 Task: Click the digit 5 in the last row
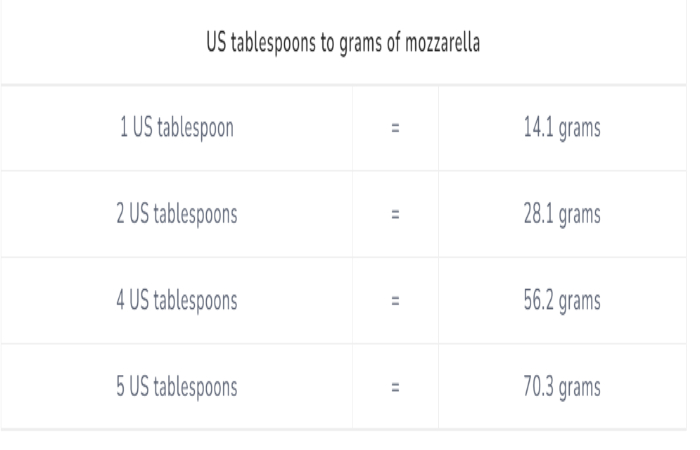[x=121, y=386]
